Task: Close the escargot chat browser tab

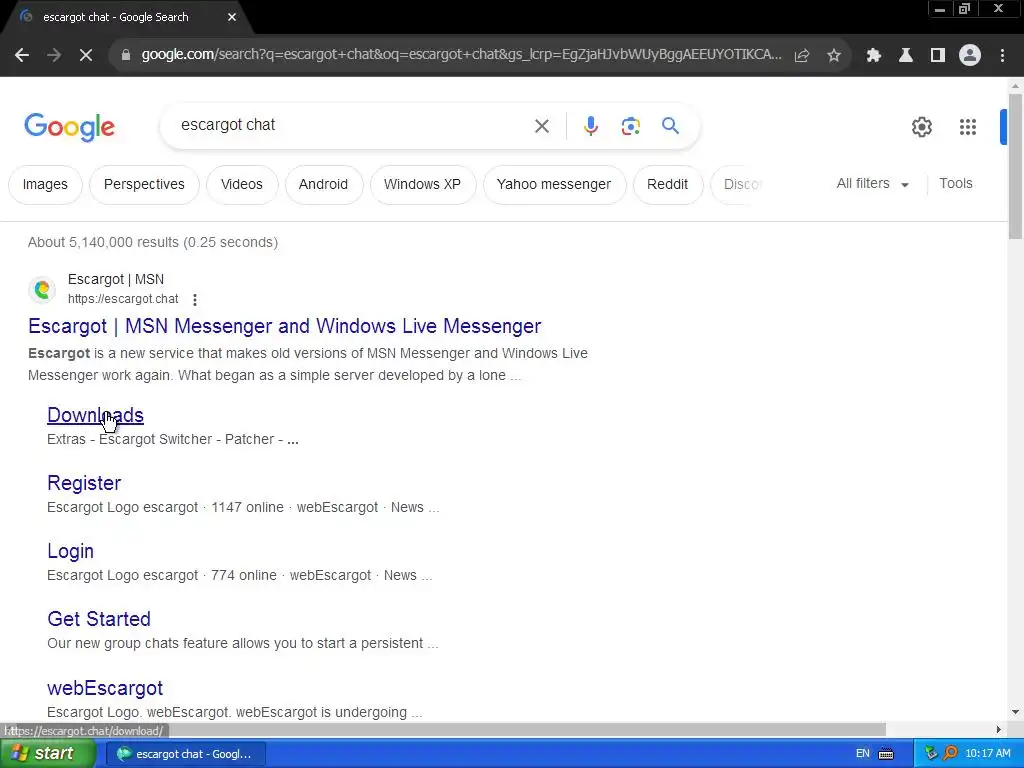Action: tap(232, 17)
